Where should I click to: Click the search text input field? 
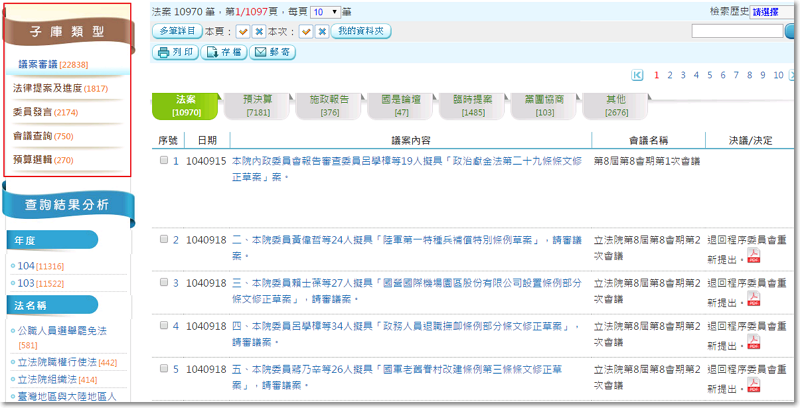coord(737,32)
